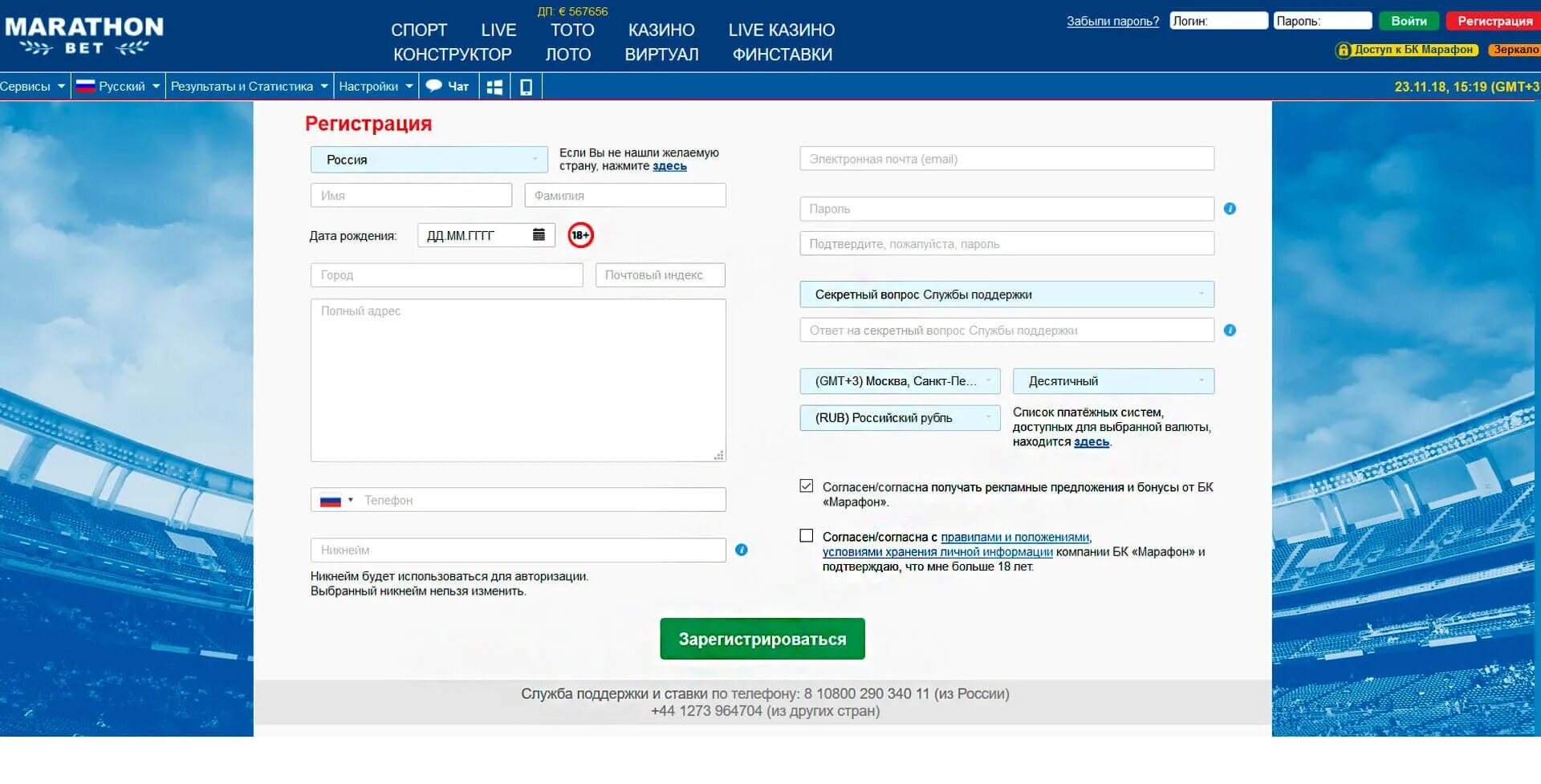This screenshot has width=1541, height=784.
Task: Open the LIVE betting section
Action: 498,30
